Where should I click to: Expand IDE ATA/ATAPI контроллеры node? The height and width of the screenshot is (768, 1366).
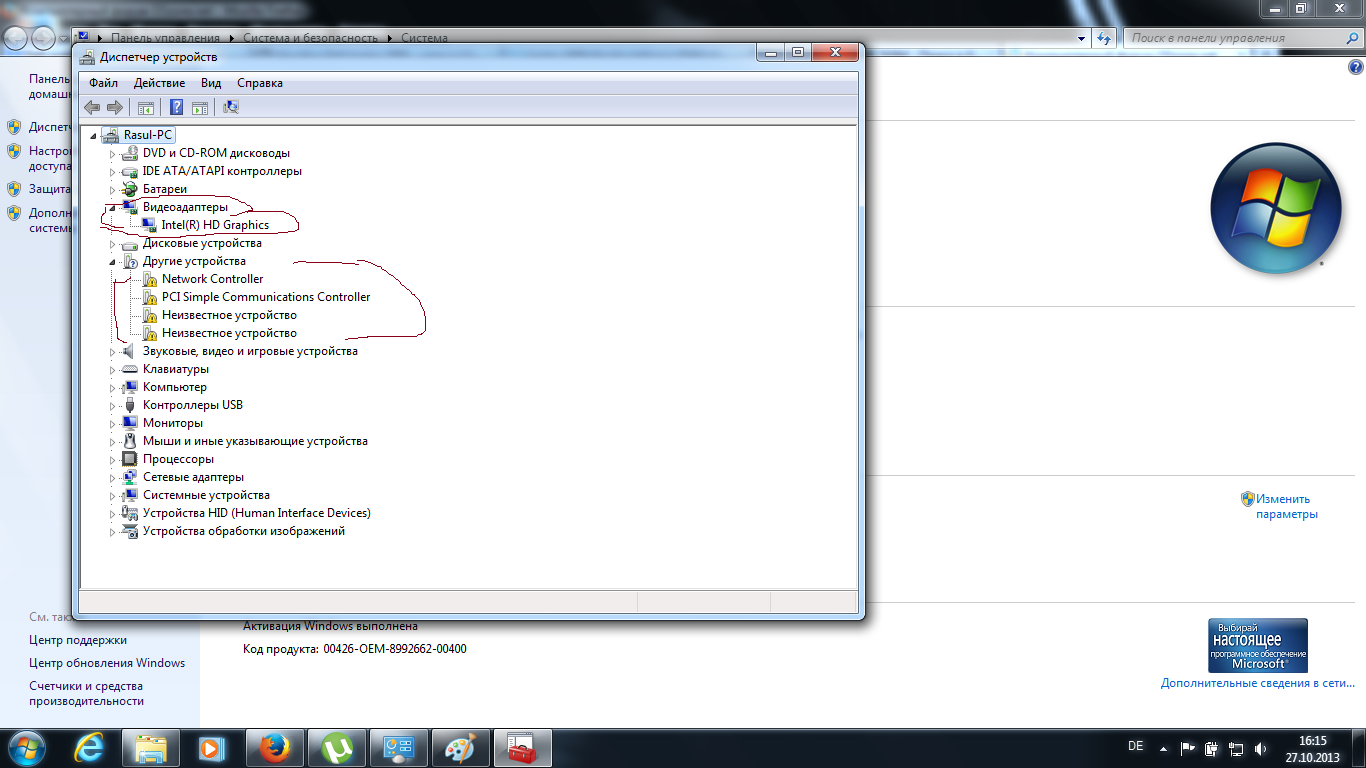point(113,171)
